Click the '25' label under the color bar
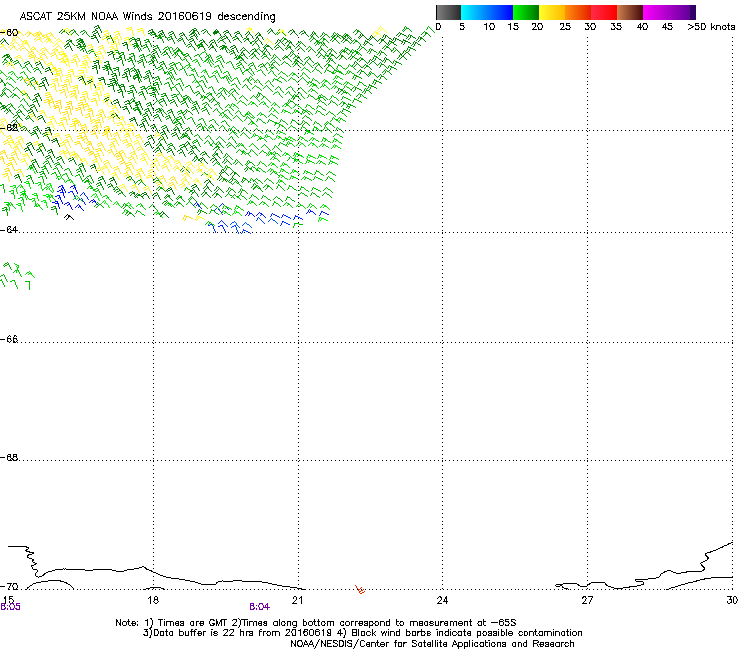 click(x=565, y=27)
